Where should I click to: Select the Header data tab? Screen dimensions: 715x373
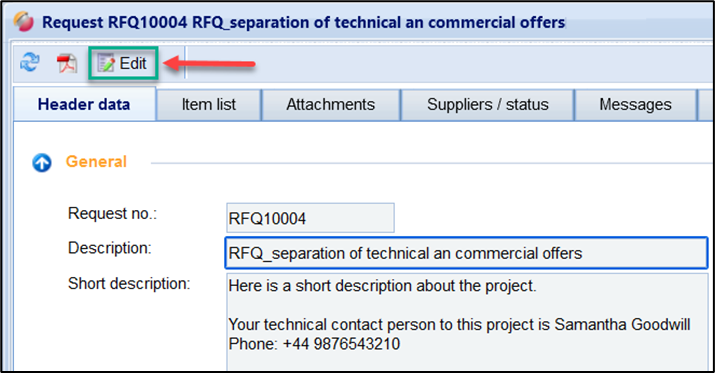pyautogui.click(x=85, y=104)
